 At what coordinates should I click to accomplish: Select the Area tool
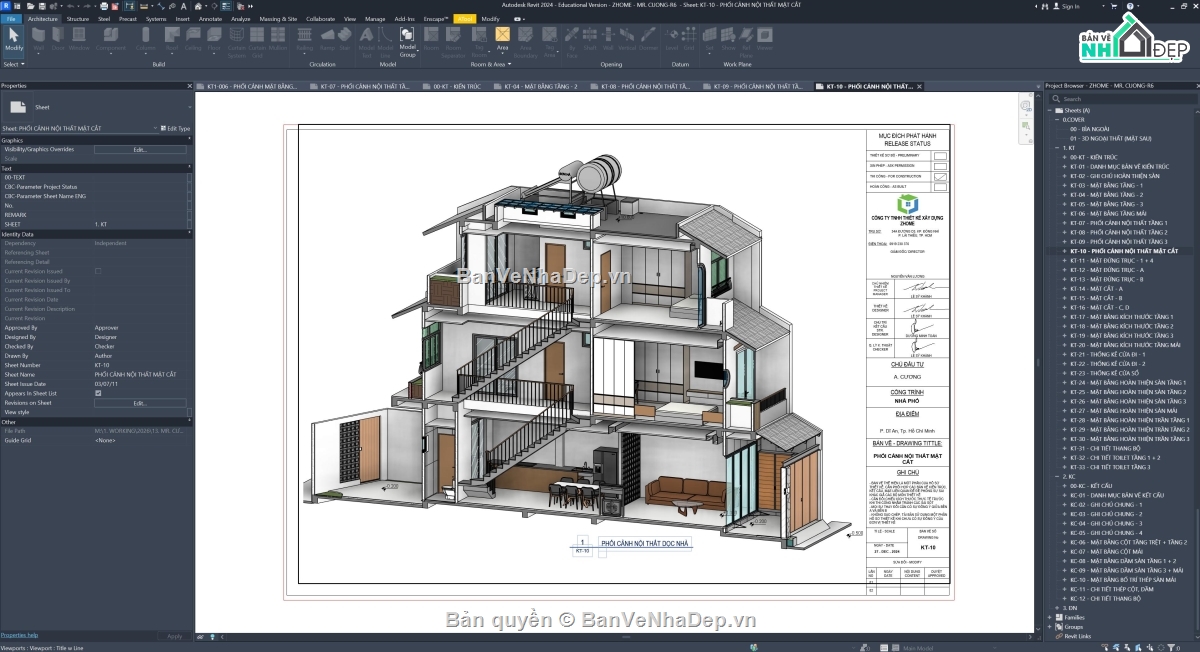click(502, 39)
